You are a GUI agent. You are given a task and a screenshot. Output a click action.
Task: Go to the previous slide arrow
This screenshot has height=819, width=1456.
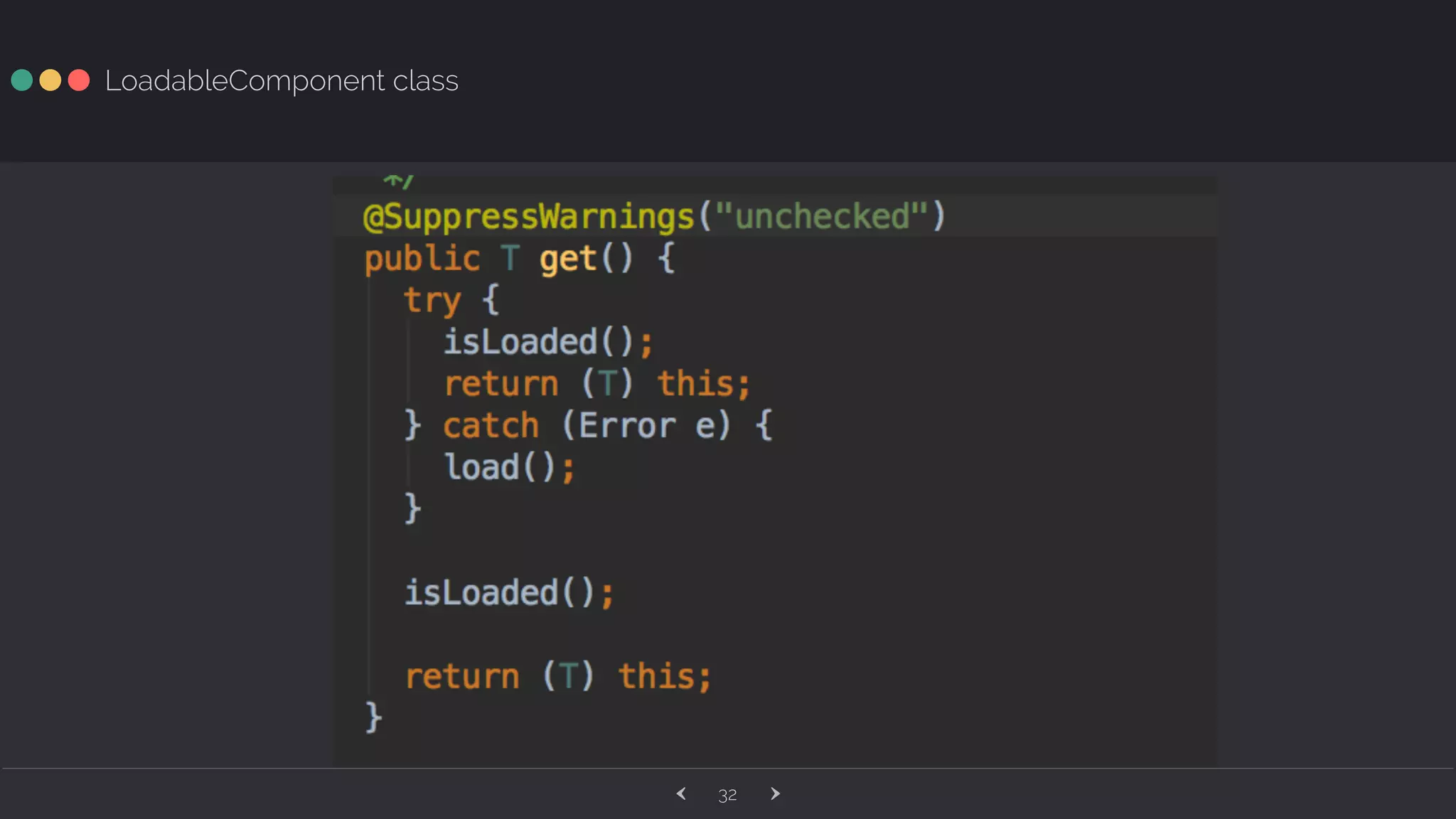coord(681,793)
